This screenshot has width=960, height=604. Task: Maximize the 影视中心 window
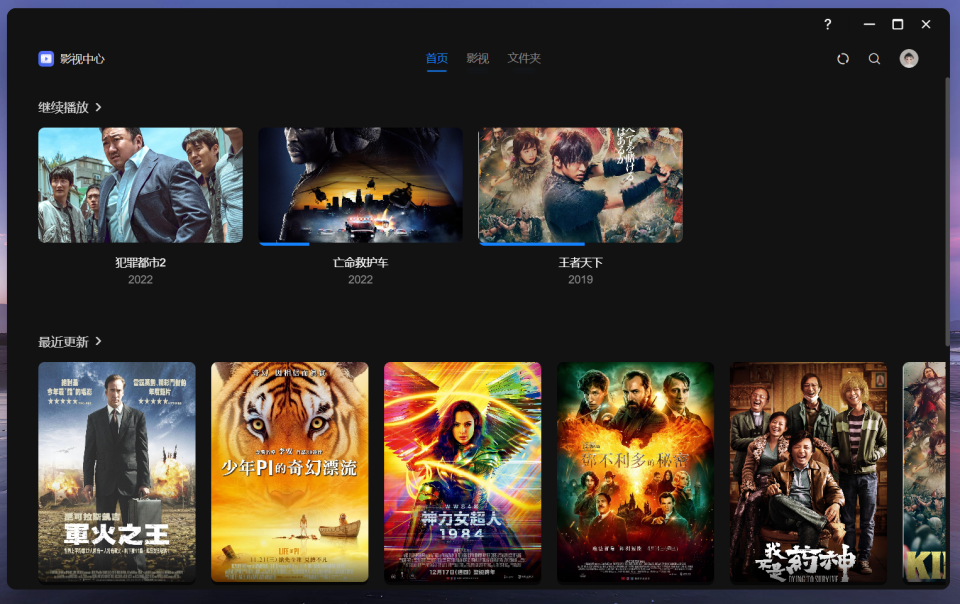click(x=898, y=24)
